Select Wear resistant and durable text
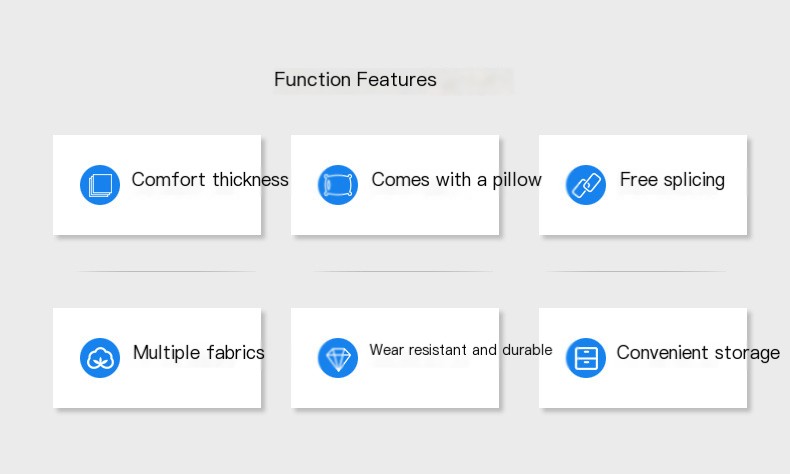This screenshot has width=790, height=474. pyautogui.click(x=460, y=350)
